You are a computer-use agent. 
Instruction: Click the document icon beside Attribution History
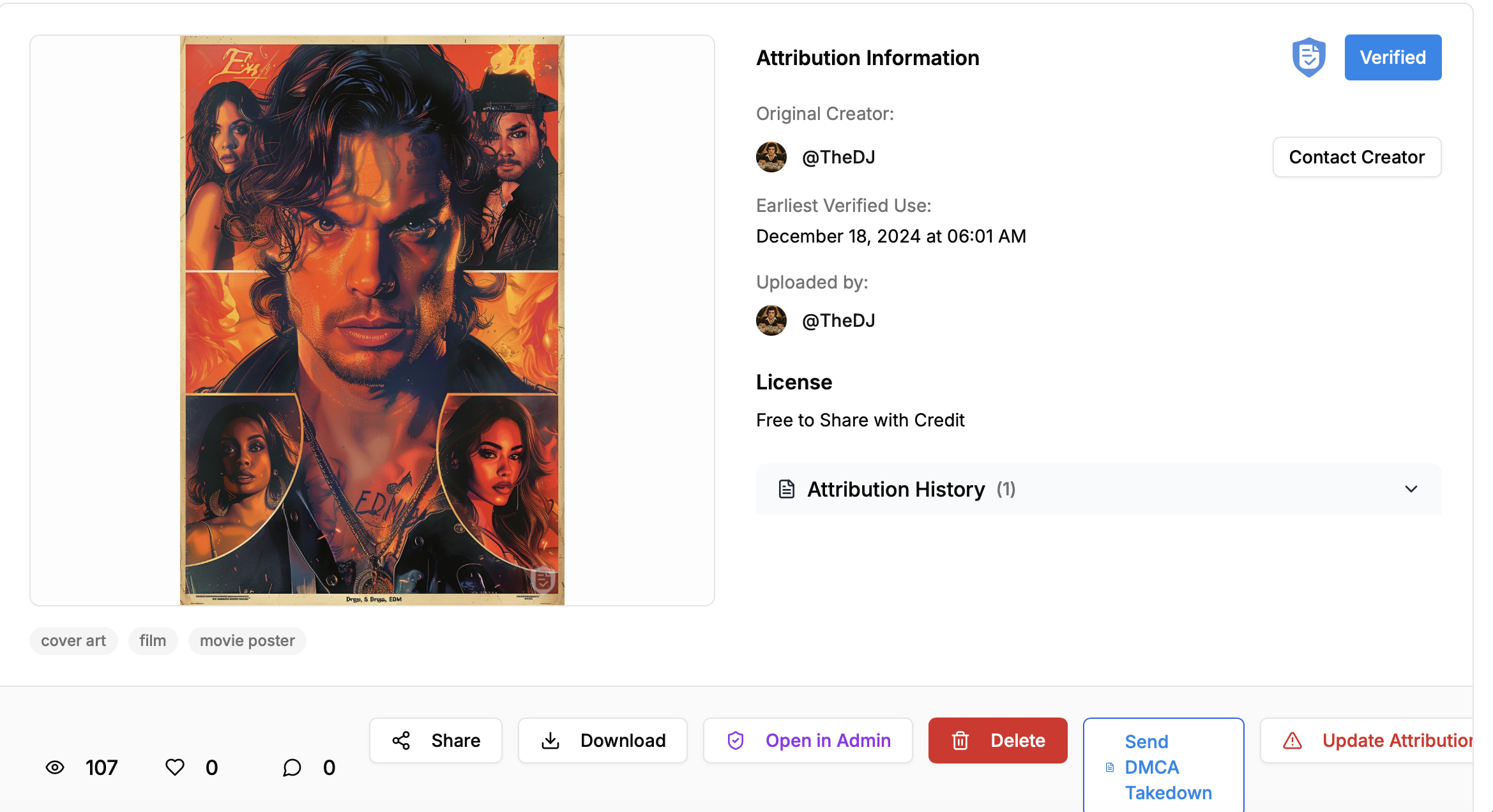tap(786, 489)
